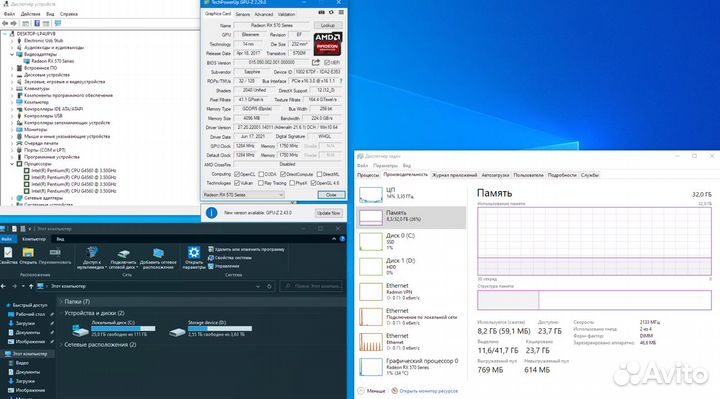The height and width of the screenshot is (399, 720).
Task: Click BIOS export share icon in GPU-Z
Action: point(316,62)
